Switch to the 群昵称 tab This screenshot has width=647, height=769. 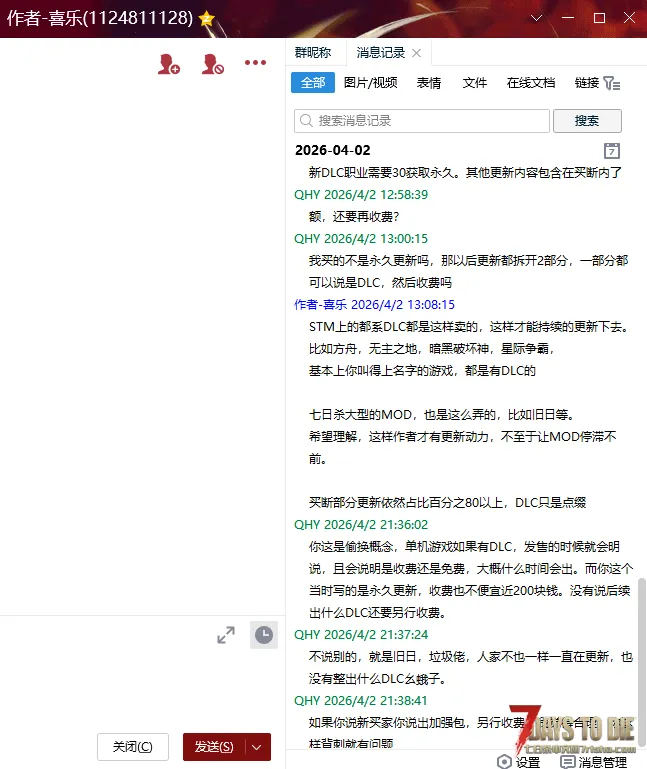coord(314,52)
